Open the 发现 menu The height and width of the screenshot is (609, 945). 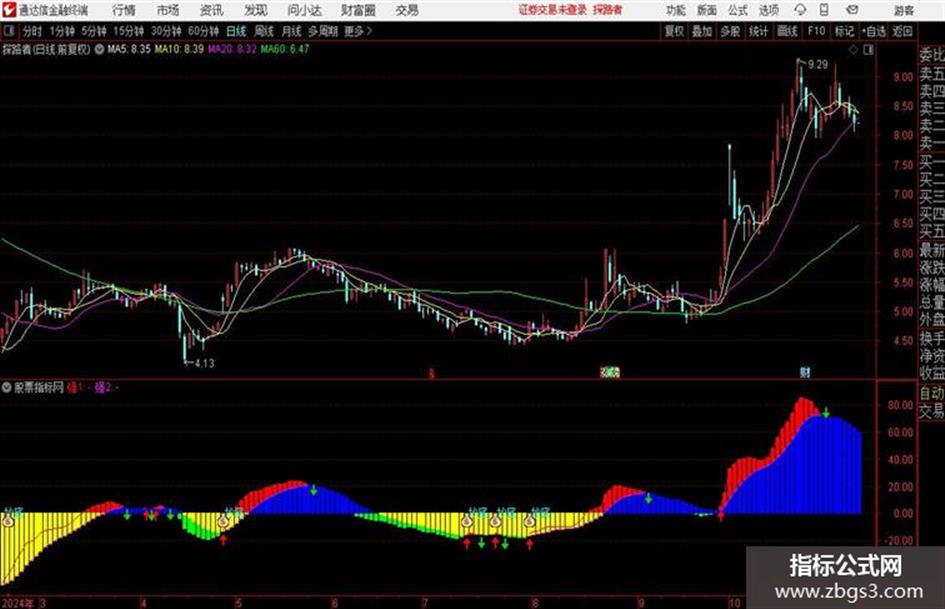(x=255, y=10)
